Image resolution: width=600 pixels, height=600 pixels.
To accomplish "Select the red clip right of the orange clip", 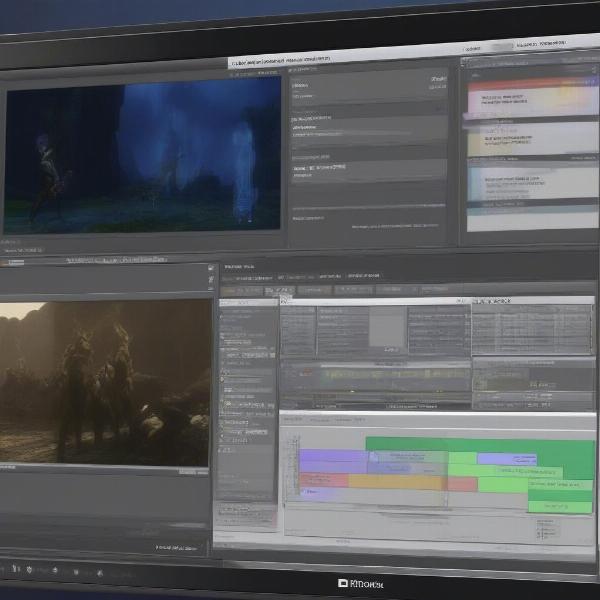I will (462, 484).
